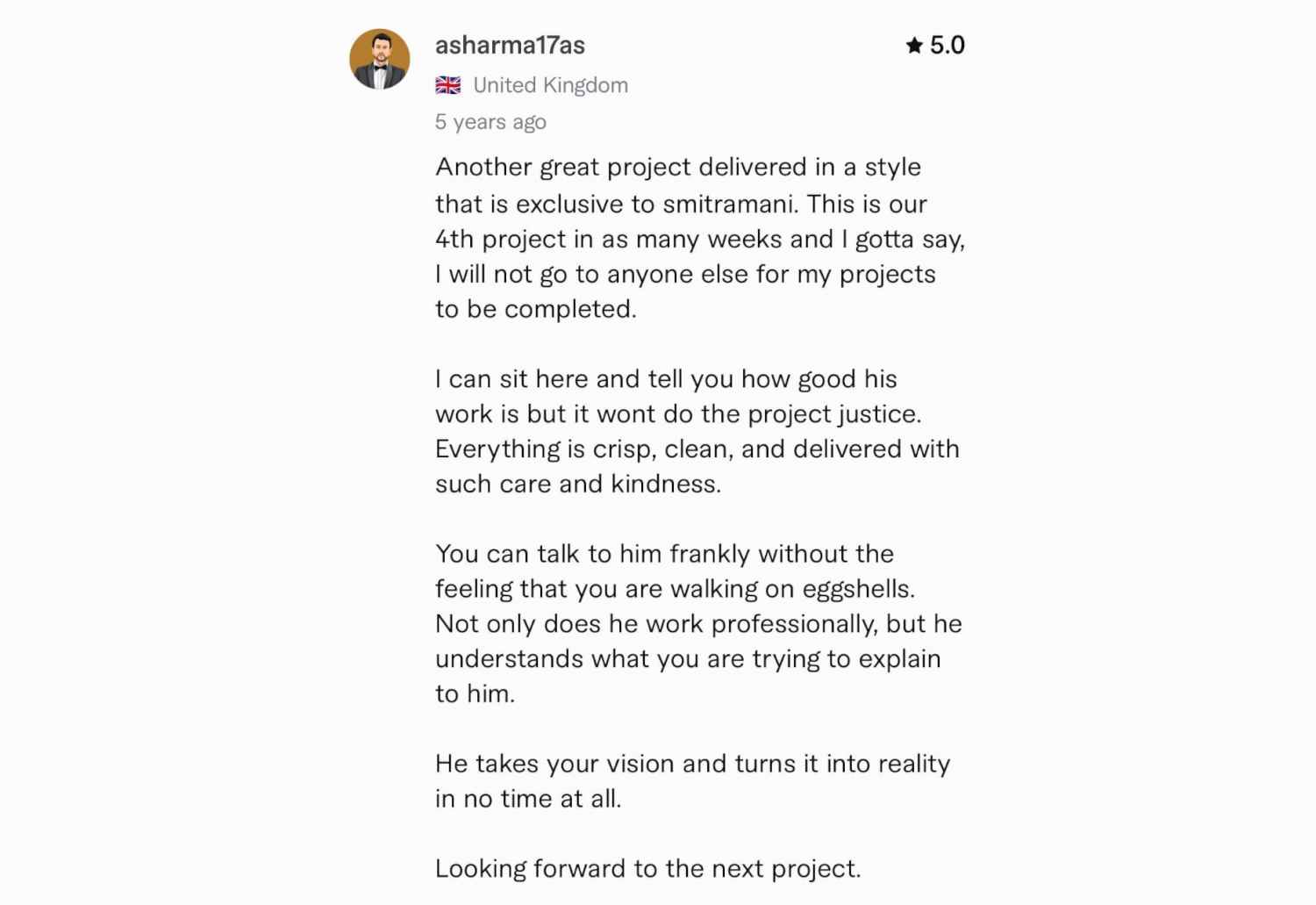Click the "to be completed." text
Image resolution: width=1316 pixels, height=905 pixels.
coord(535,309)
